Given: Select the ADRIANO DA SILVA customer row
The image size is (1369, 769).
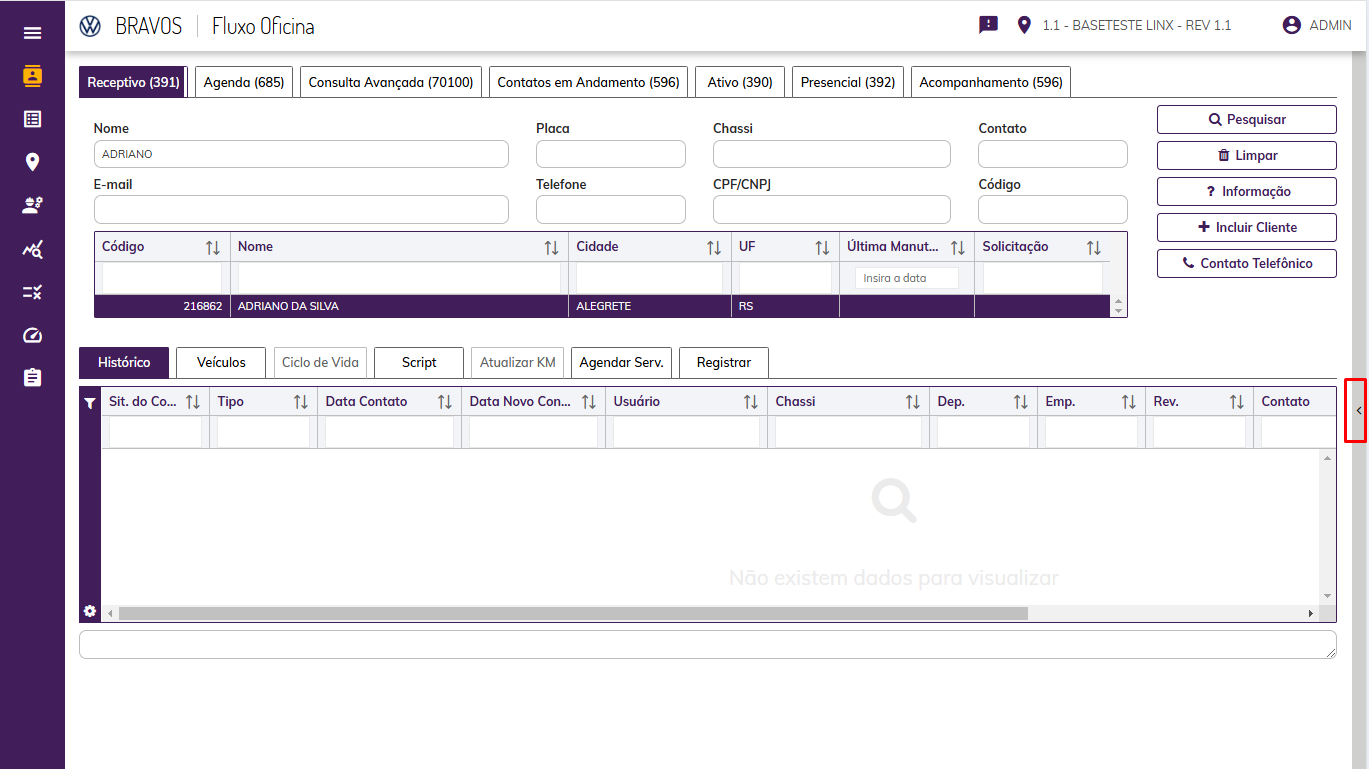Looking at the screenshot, I should click(x=602, y=306).
